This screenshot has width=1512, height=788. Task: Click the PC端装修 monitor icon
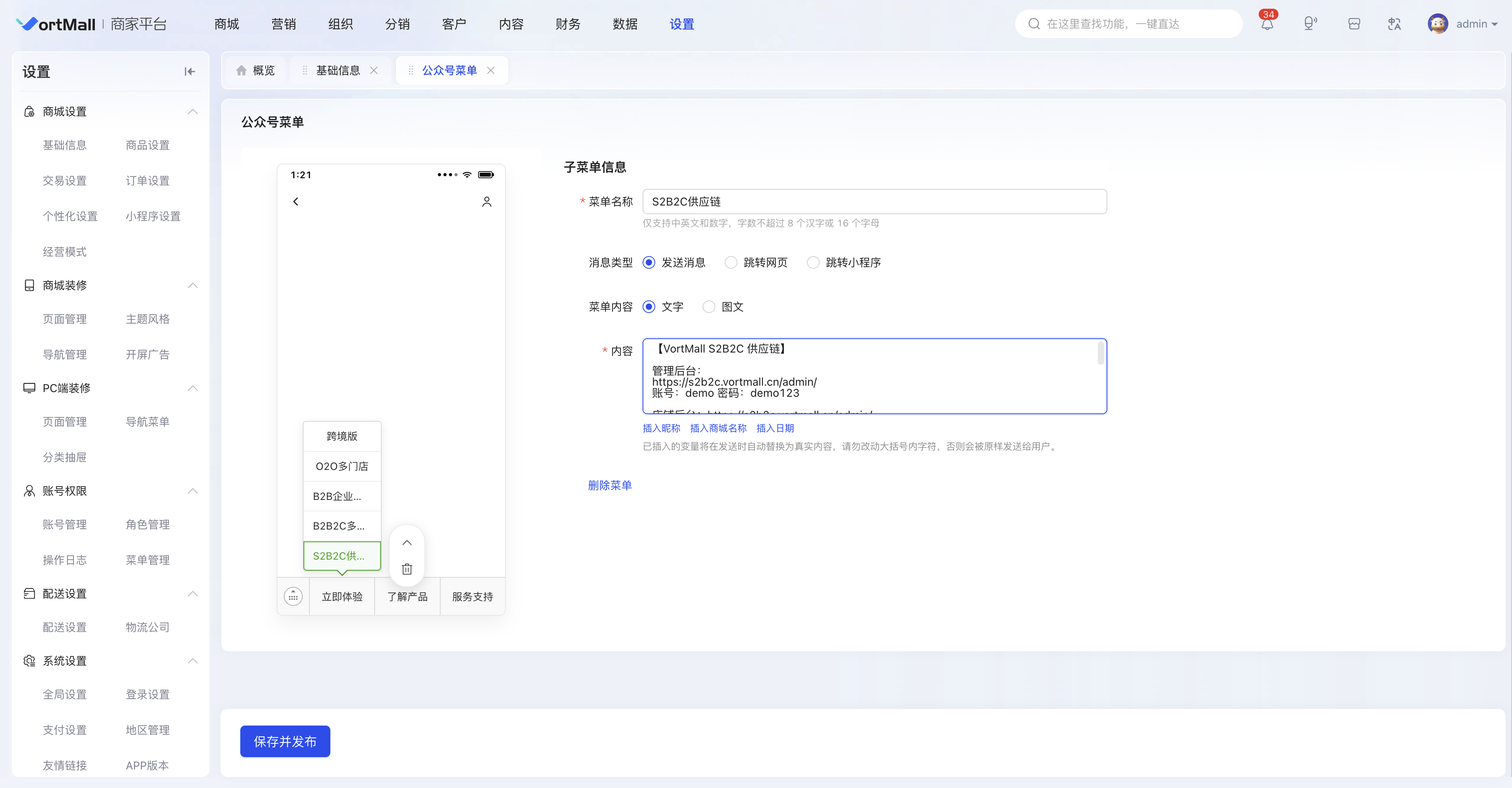29,388
